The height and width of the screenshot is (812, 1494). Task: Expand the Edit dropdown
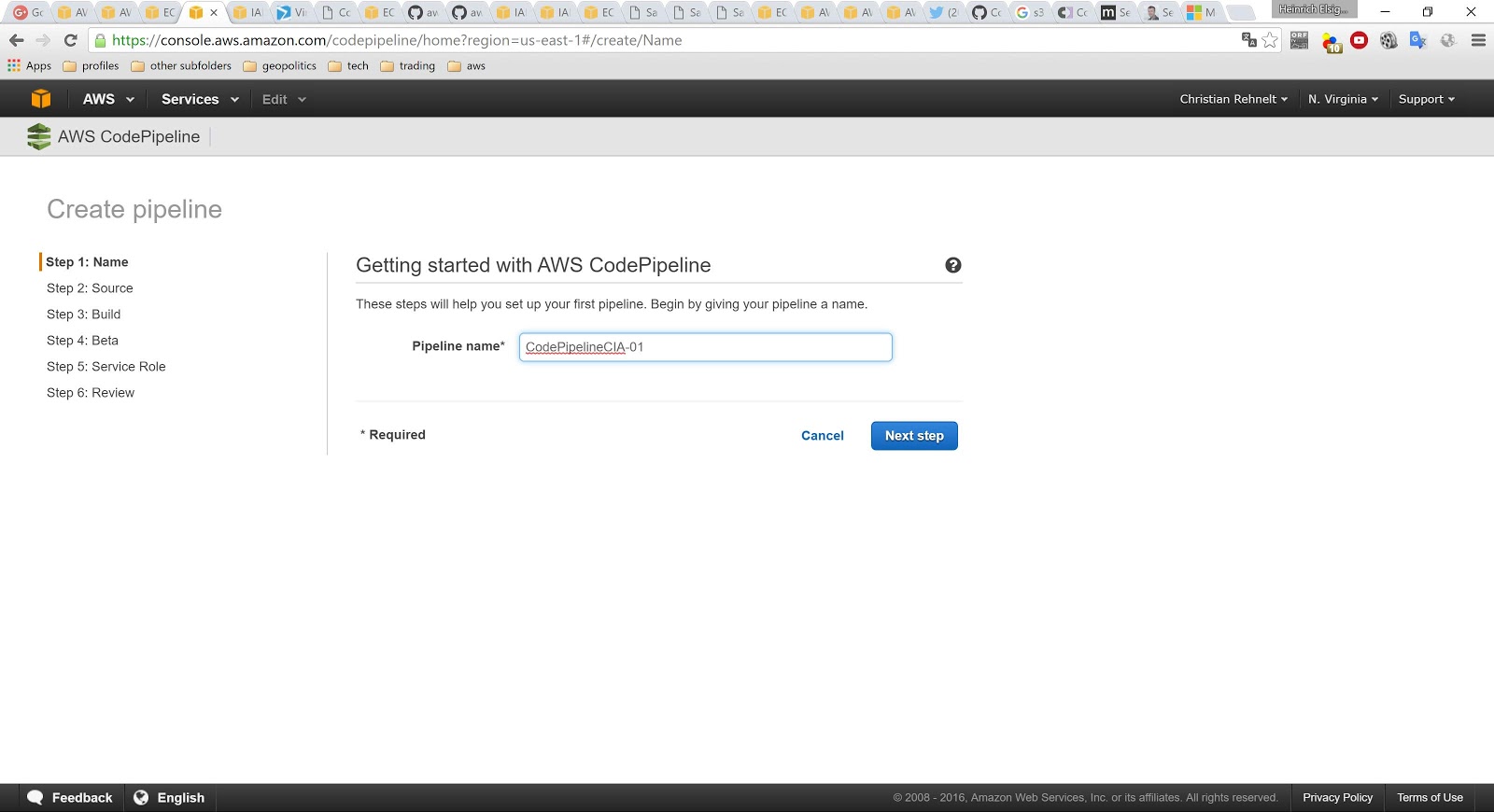(284, 99)
